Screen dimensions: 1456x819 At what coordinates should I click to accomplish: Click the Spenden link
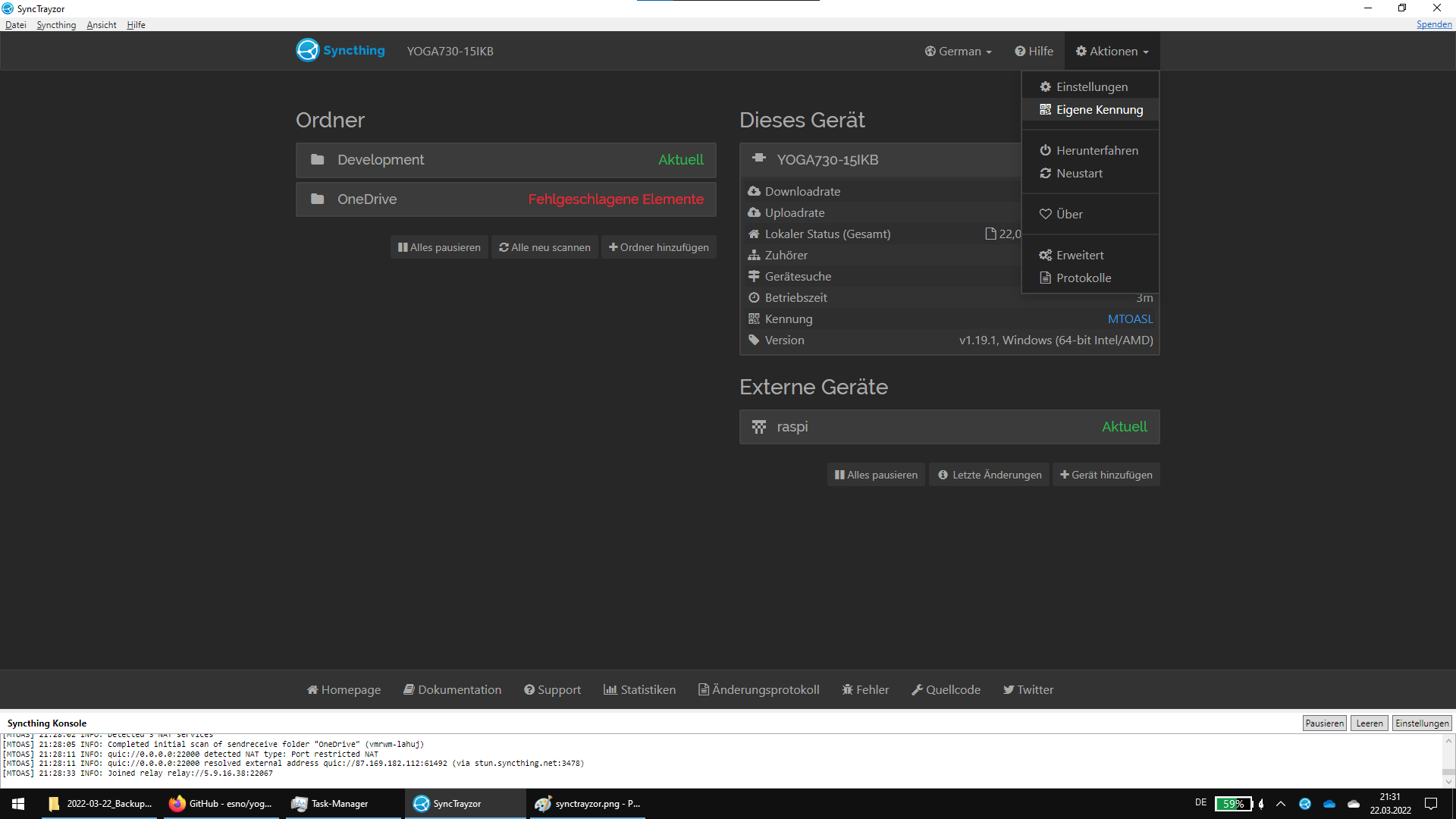(1434, 24)
